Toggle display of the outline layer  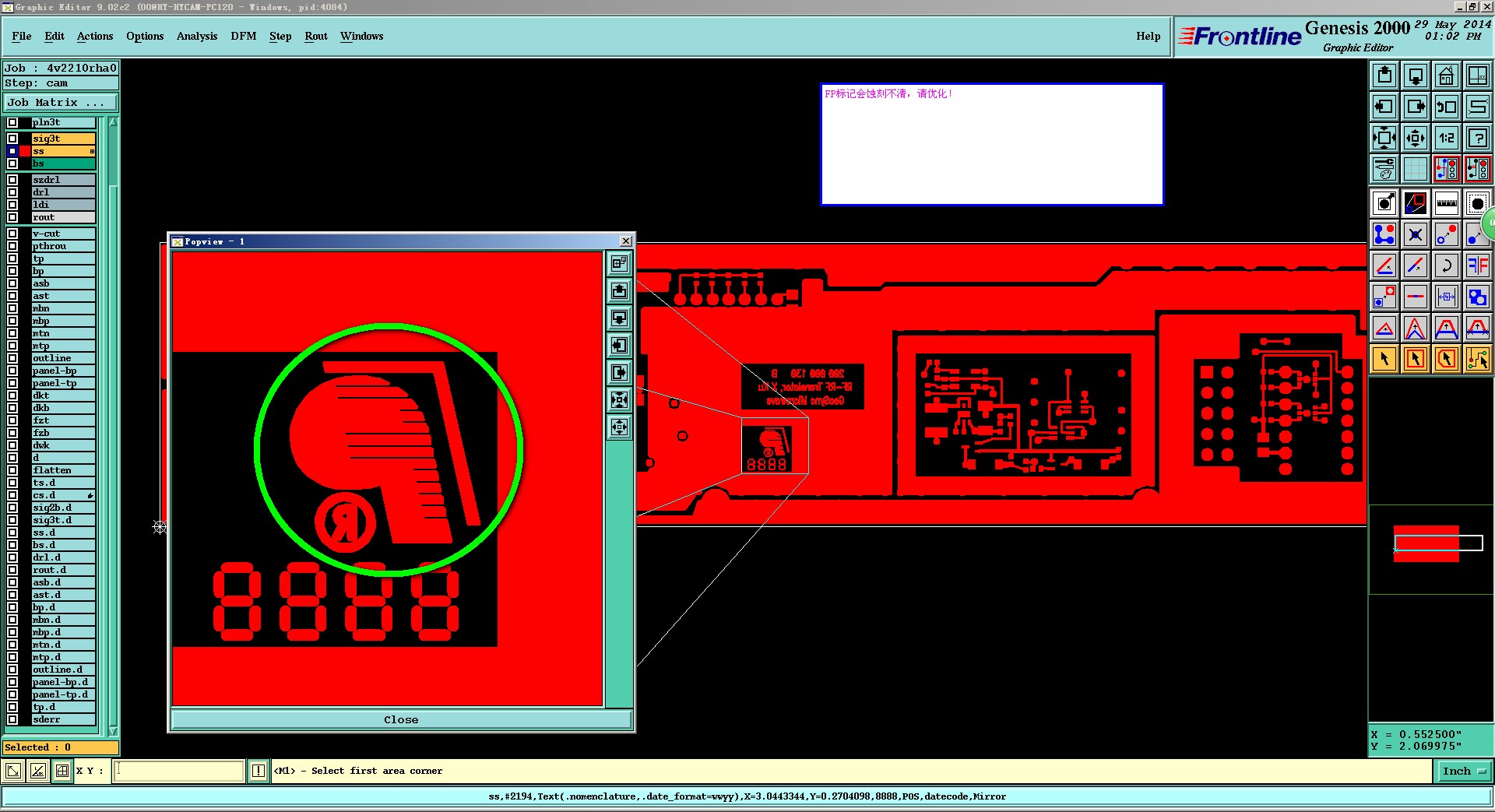[x=12, y=358]
